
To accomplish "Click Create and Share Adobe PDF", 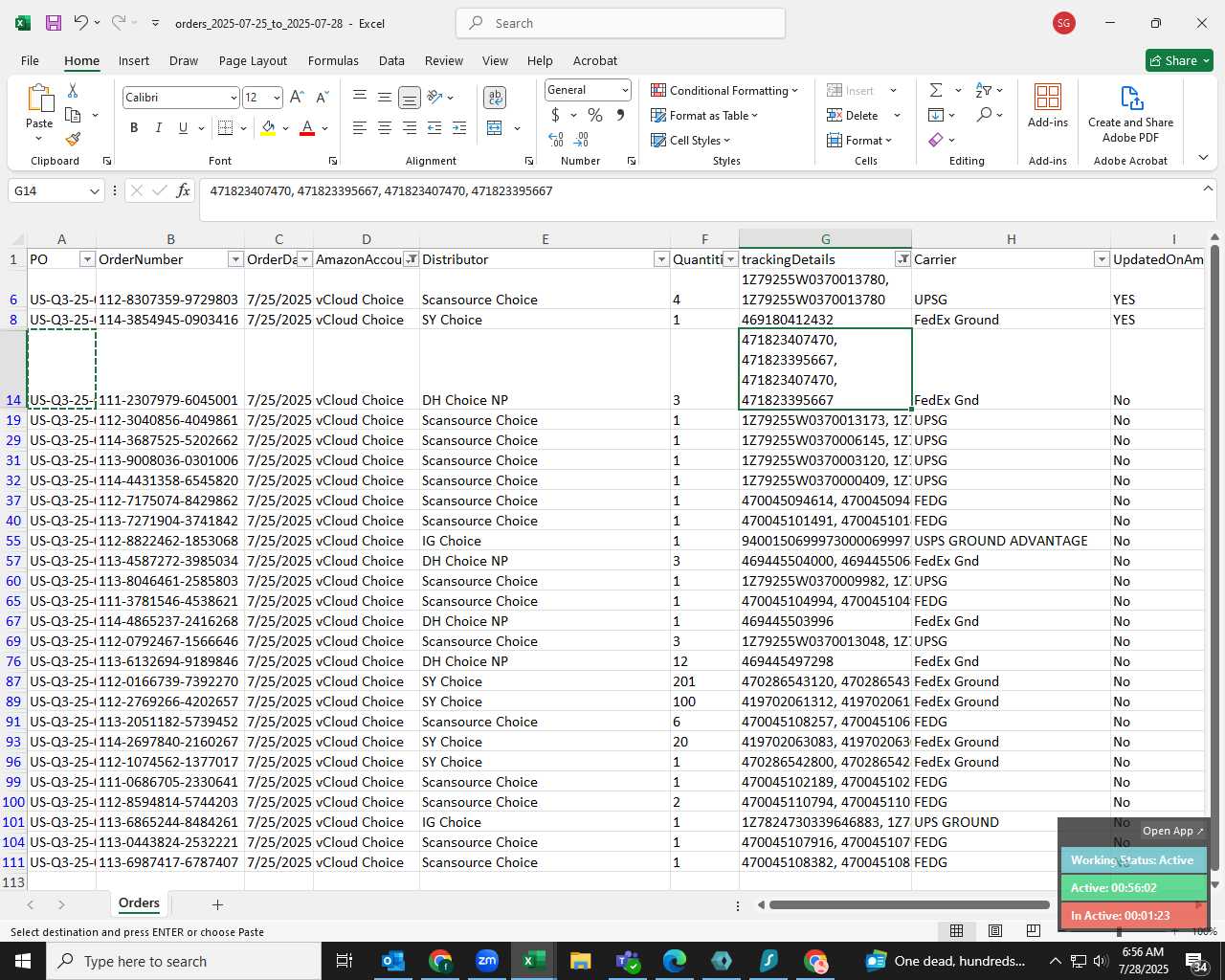I will (1130, 114).
